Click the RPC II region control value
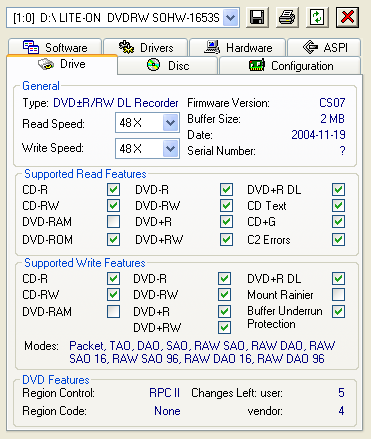 pos(164,393)
